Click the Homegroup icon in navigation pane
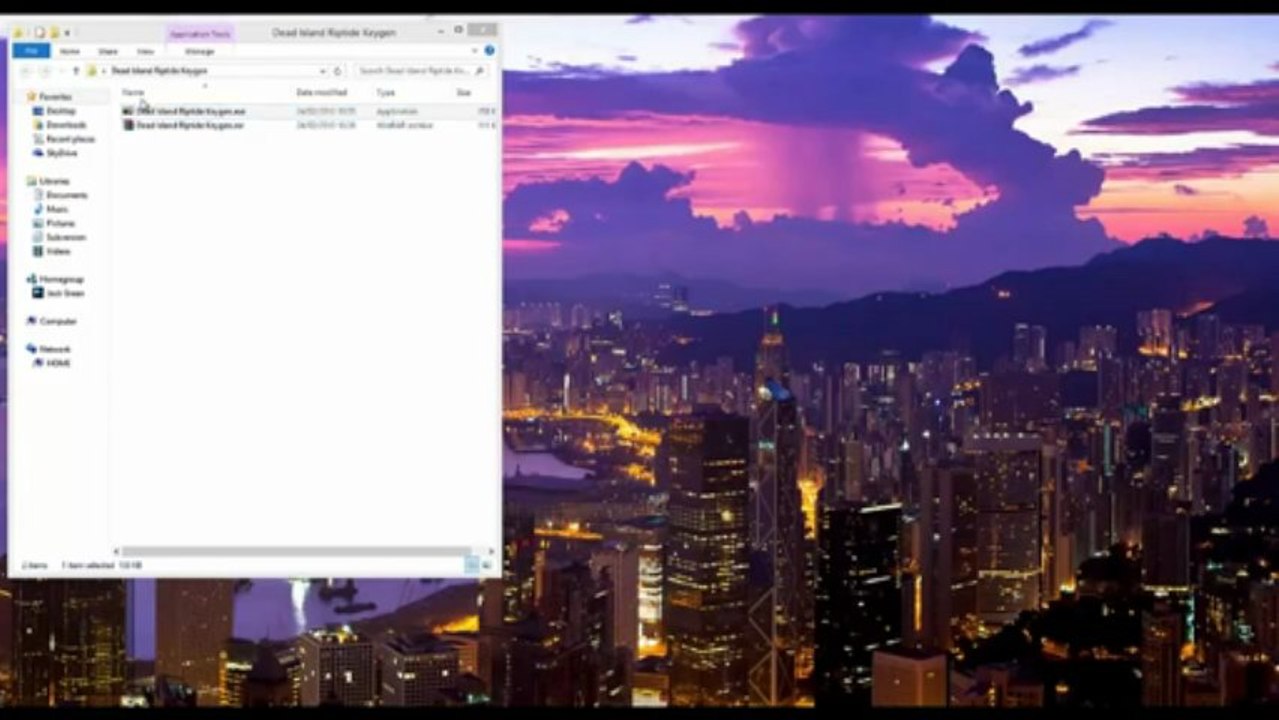Viewport: 1279px width, 720px height. click(32, 279)
